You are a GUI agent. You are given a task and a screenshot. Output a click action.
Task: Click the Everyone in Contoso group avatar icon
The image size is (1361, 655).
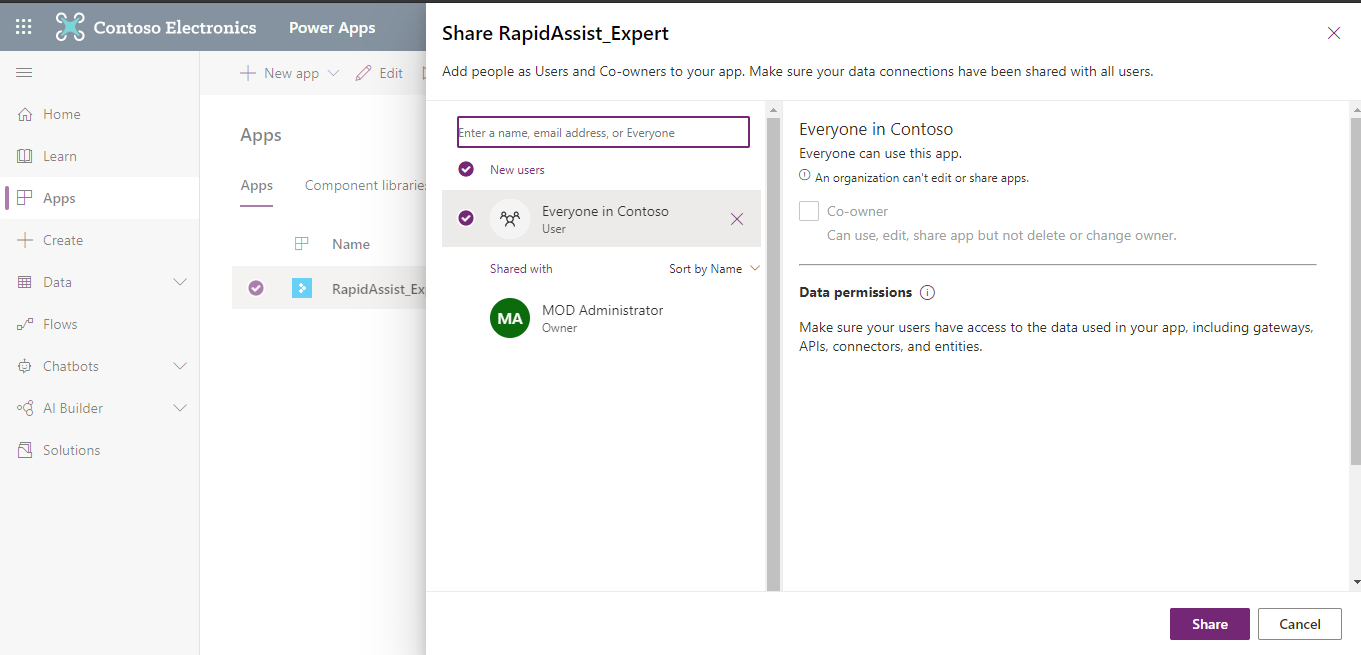510,219
